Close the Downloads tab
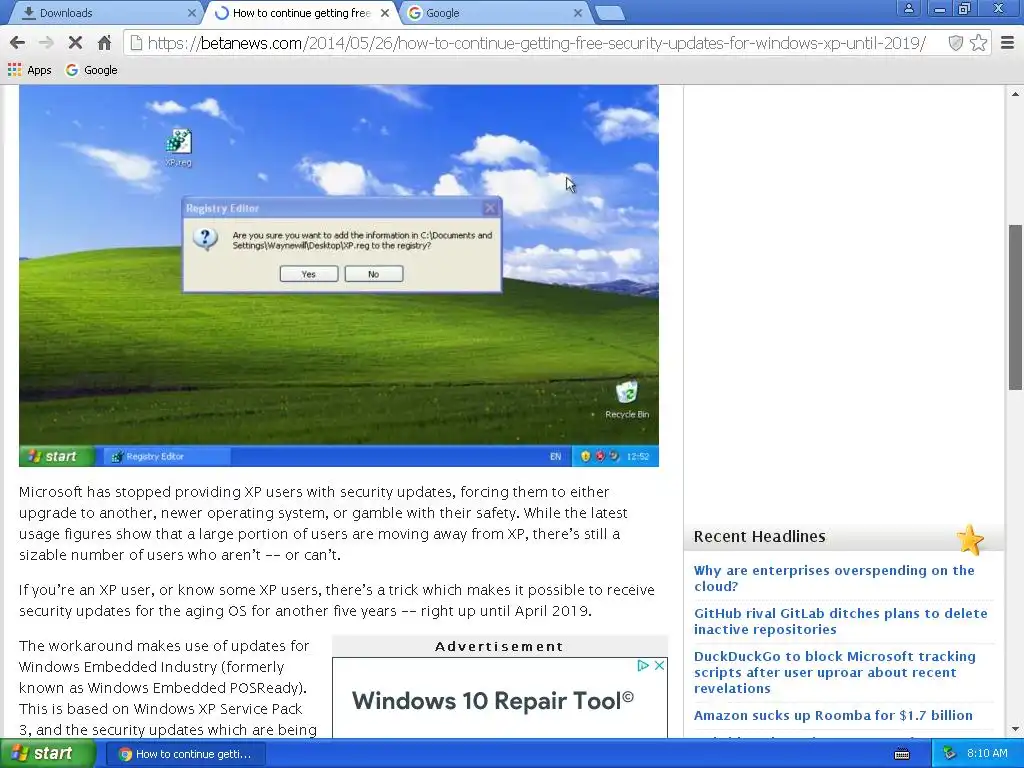The height and width of the screenshot is (768, 1024). pos(191,13)
